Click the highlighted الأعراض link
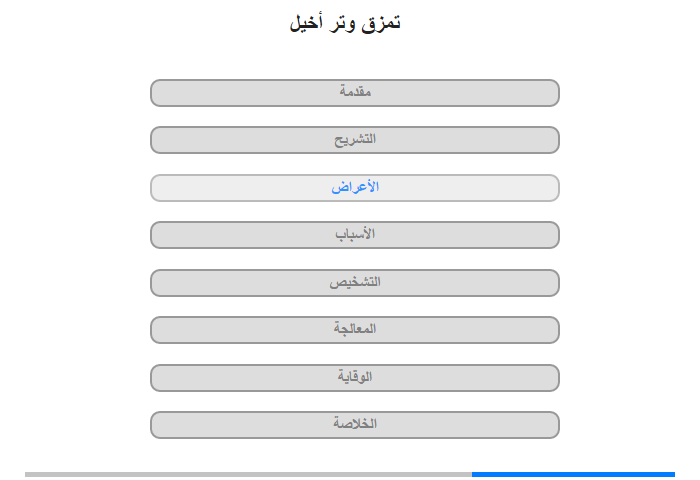The height and width of the screenshot is (480, 700). pos(355,188)
